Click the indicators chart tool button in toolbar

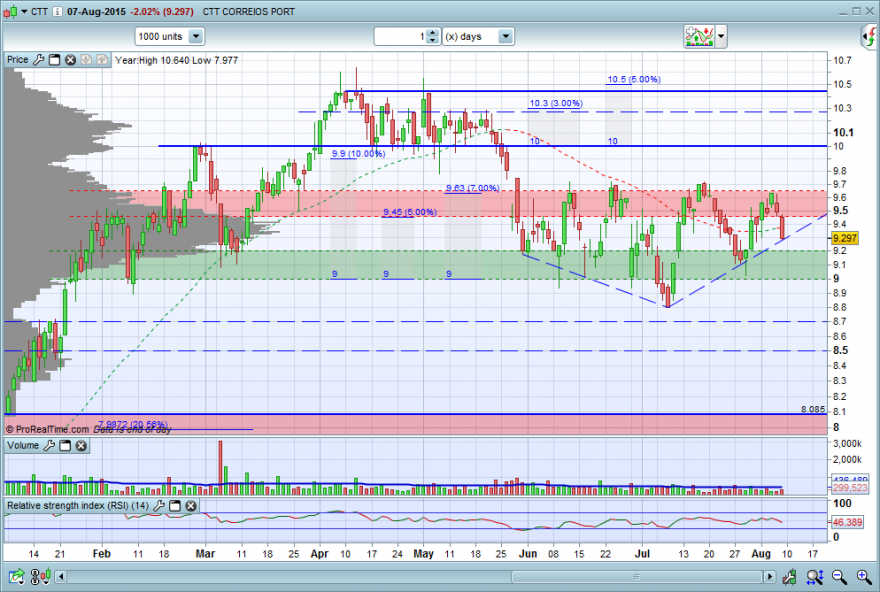click(x=699, y=36)
